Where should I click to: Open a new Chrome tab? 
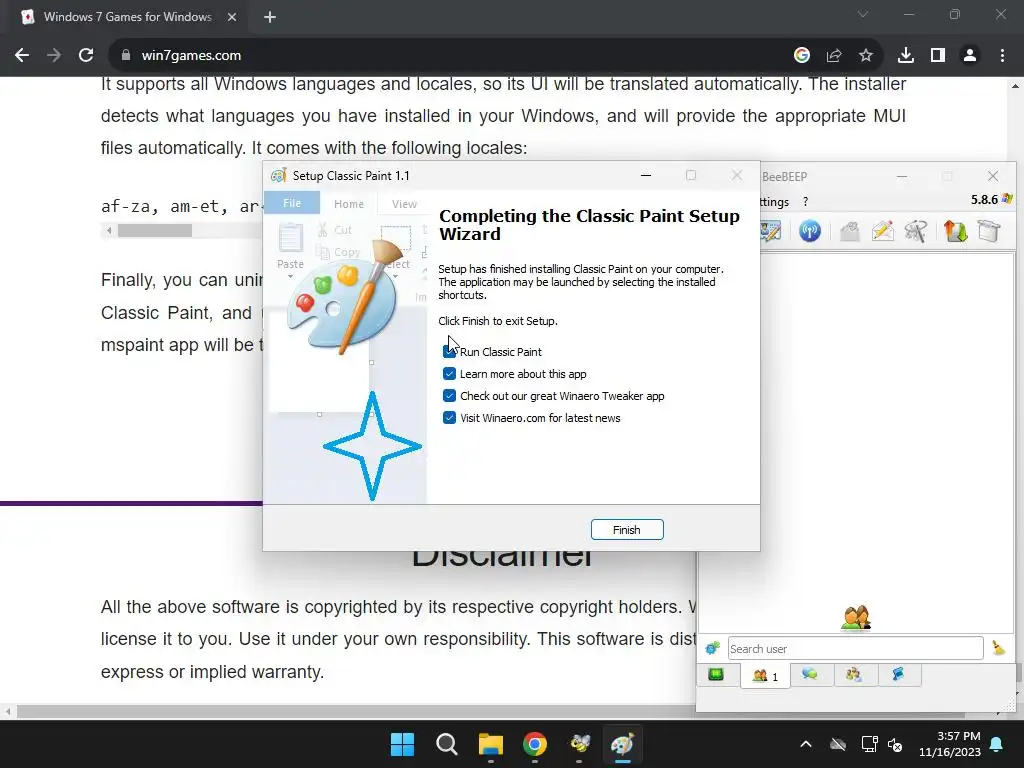pos(270,17)
